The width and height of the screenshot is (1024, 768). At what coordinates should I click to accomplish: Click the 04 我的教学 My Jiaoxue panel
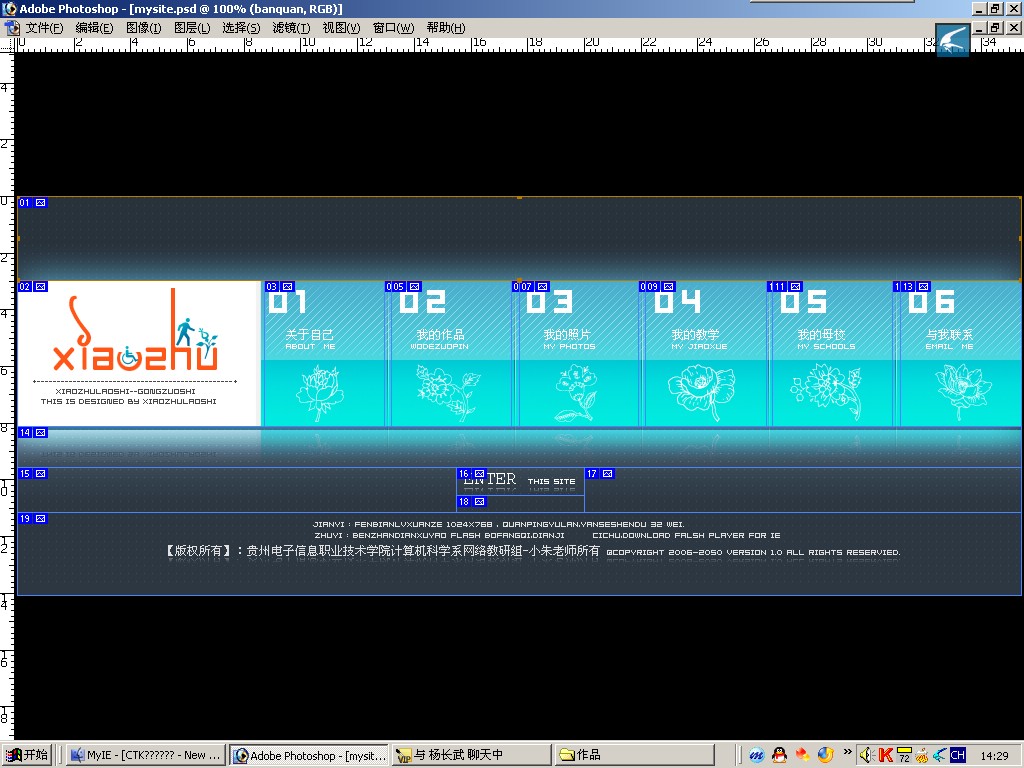(704, 354)
